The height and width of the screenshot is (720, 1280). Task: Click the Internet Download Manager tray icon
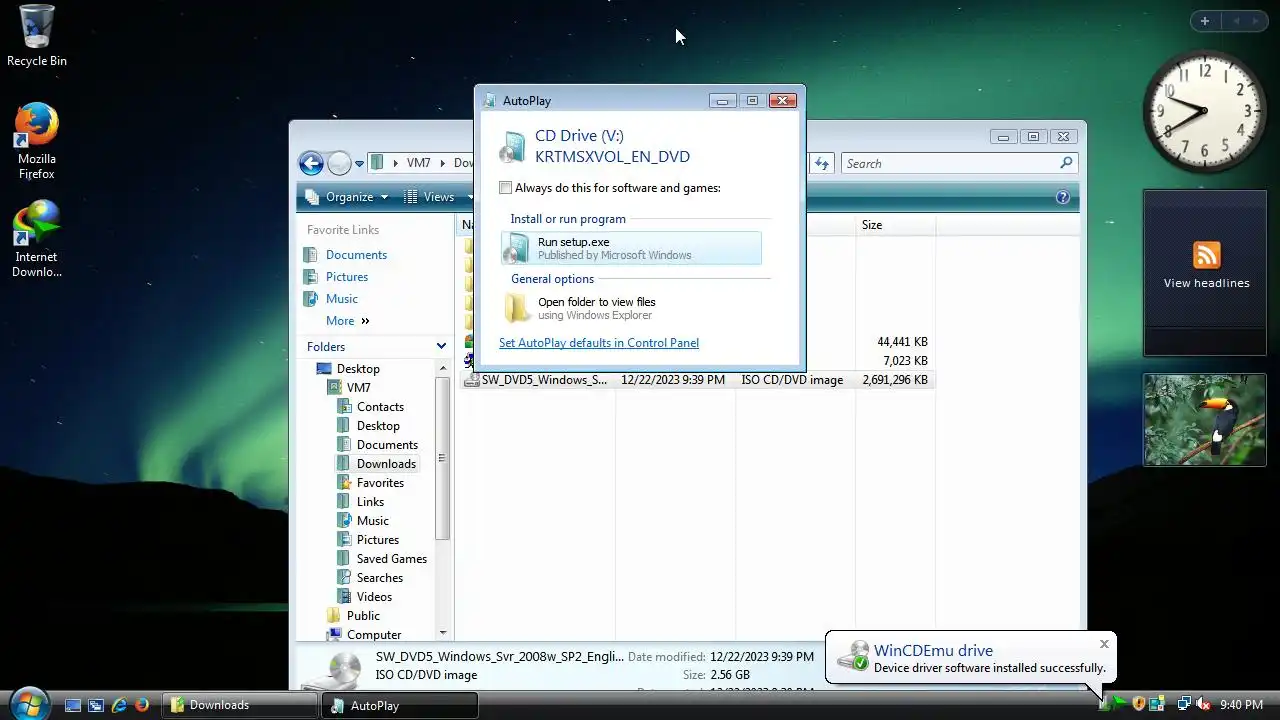[1120, 704]
